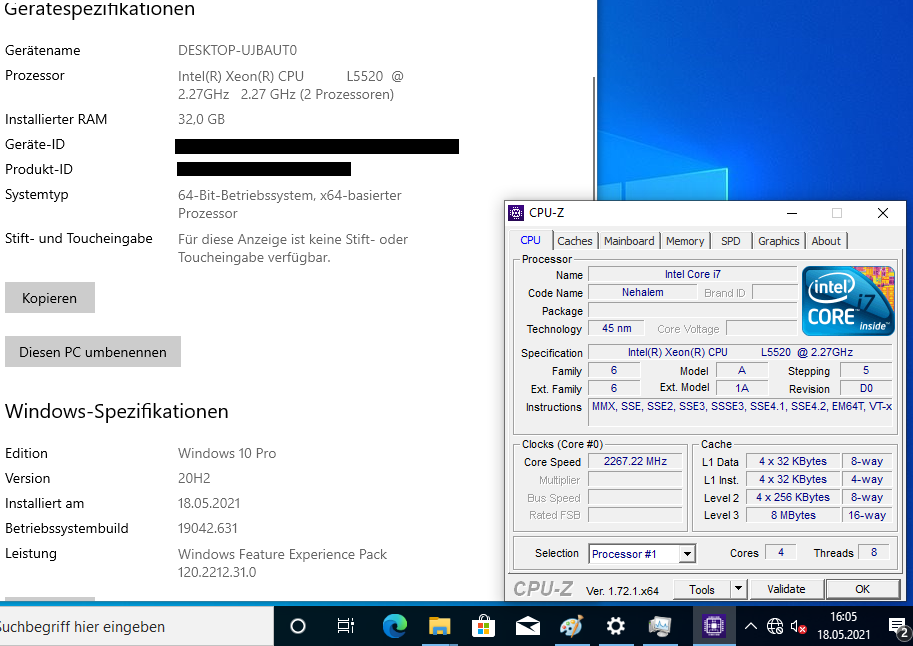The image size is (913, 646).
Task: Select the installed RAM value '32,0 GB'
Action: [x=201, y=119]
